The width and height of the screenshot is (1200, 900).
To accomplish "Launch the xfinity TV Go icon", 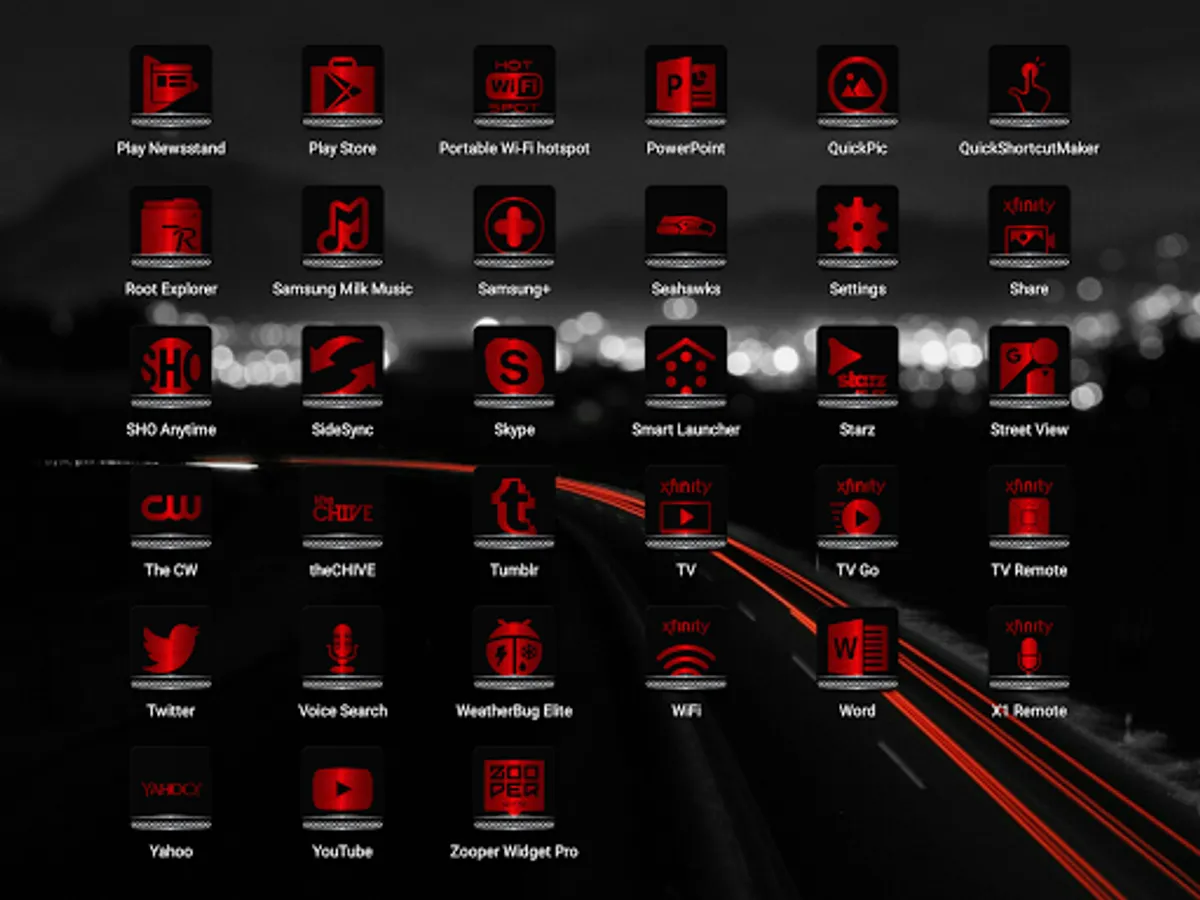I will point(857,508).
